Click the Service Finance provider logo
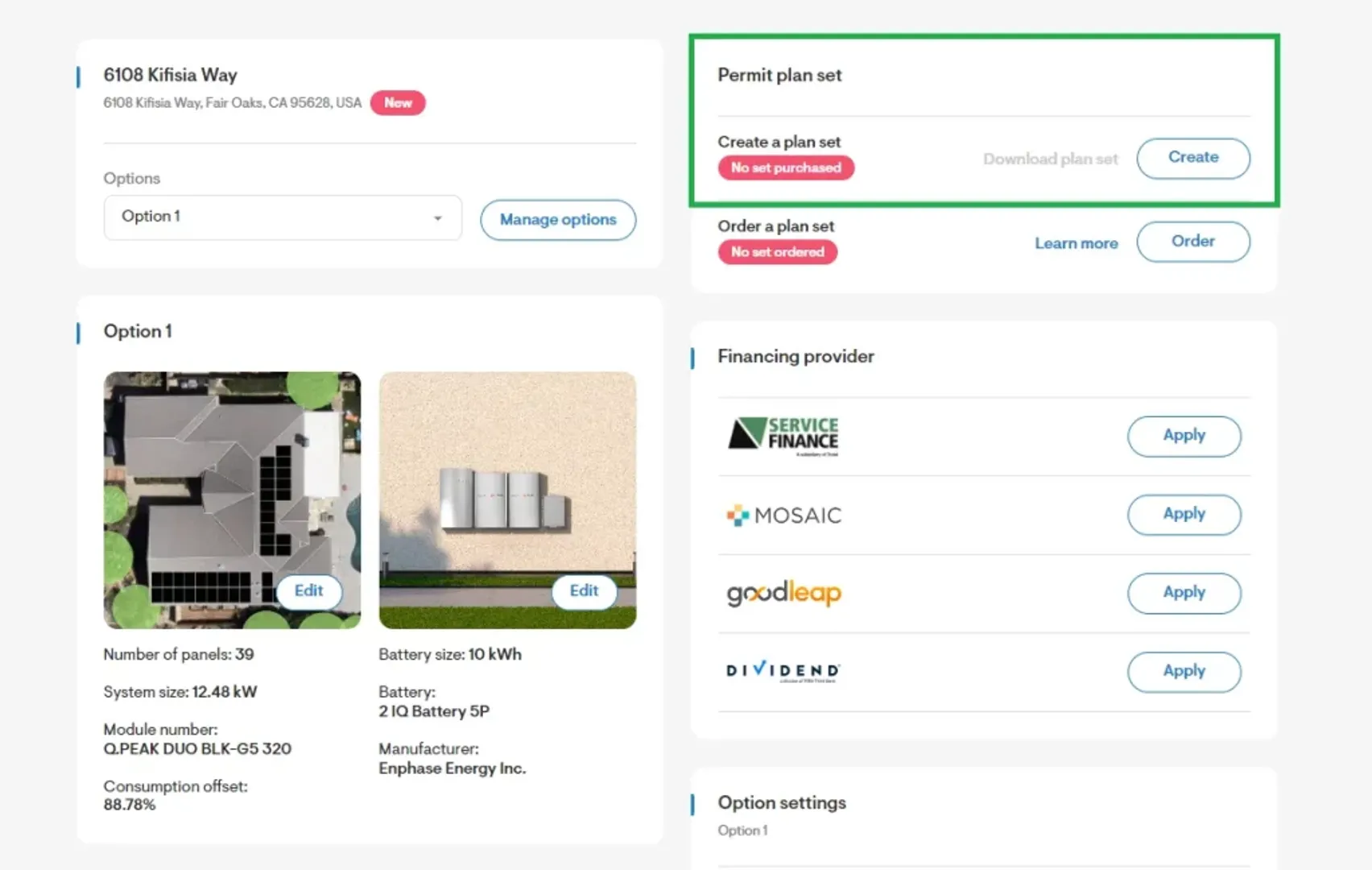The height and width of the screenshot is (870, 1372). [783, 436]
